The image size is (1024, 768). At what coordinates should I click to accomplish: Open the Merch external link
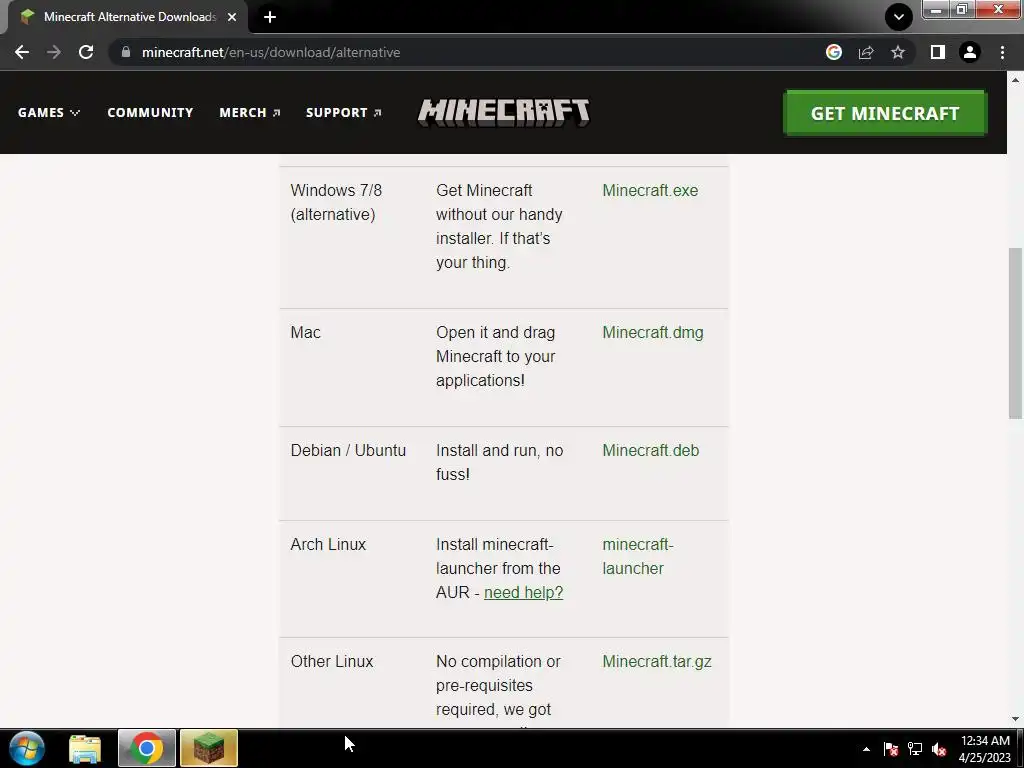point(250,112)
